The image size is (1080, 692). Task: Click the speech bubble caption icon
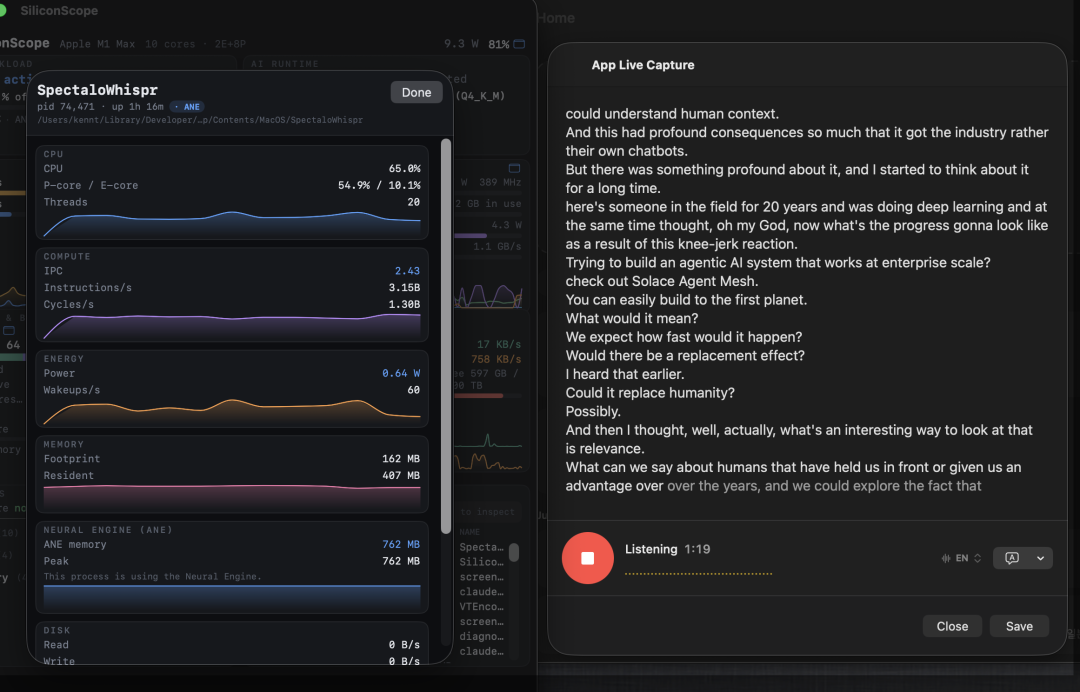[x=1012, y=558]
